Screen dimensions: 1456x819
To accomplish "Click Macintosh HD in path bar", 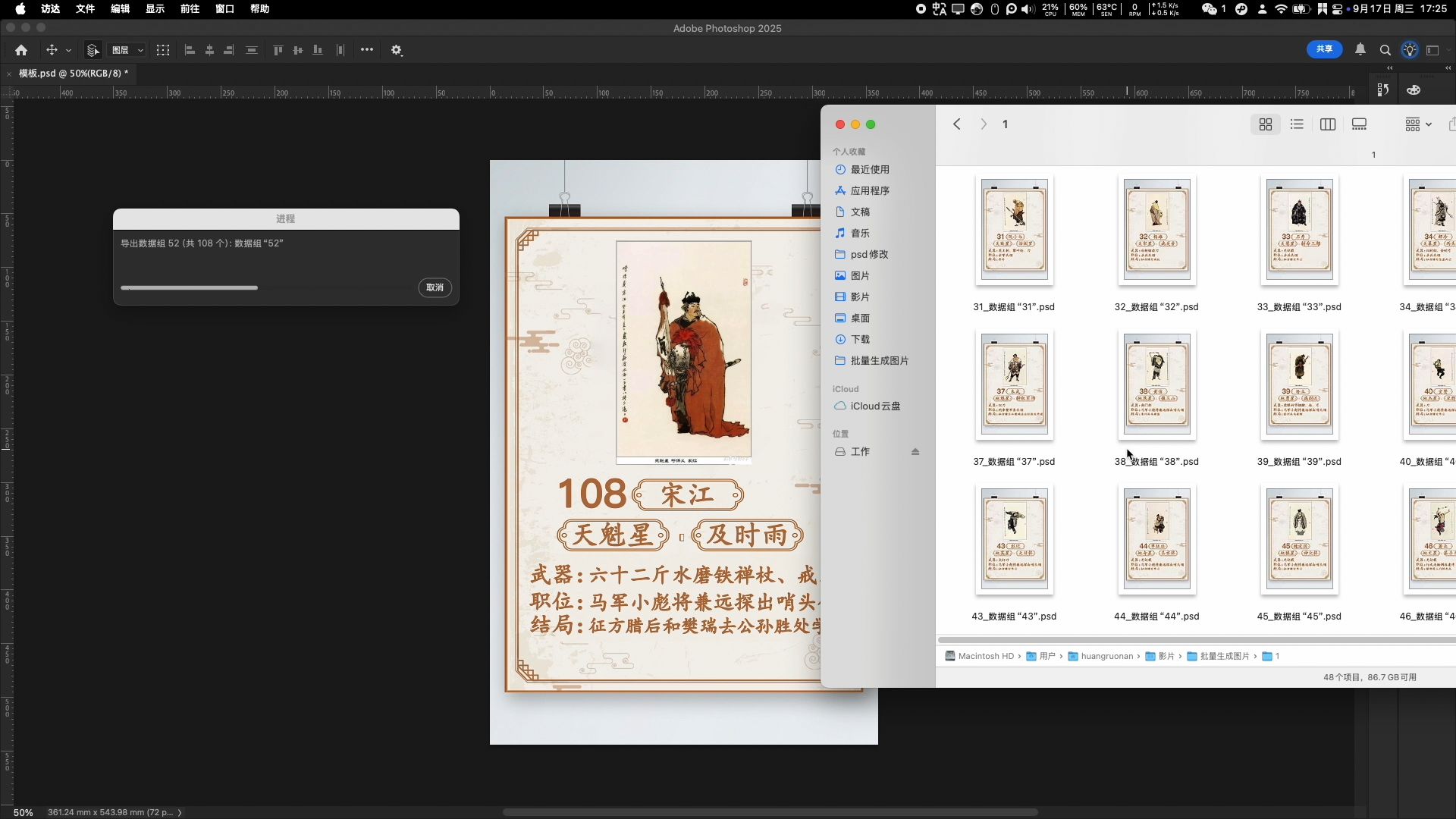I will coord(979,657).
